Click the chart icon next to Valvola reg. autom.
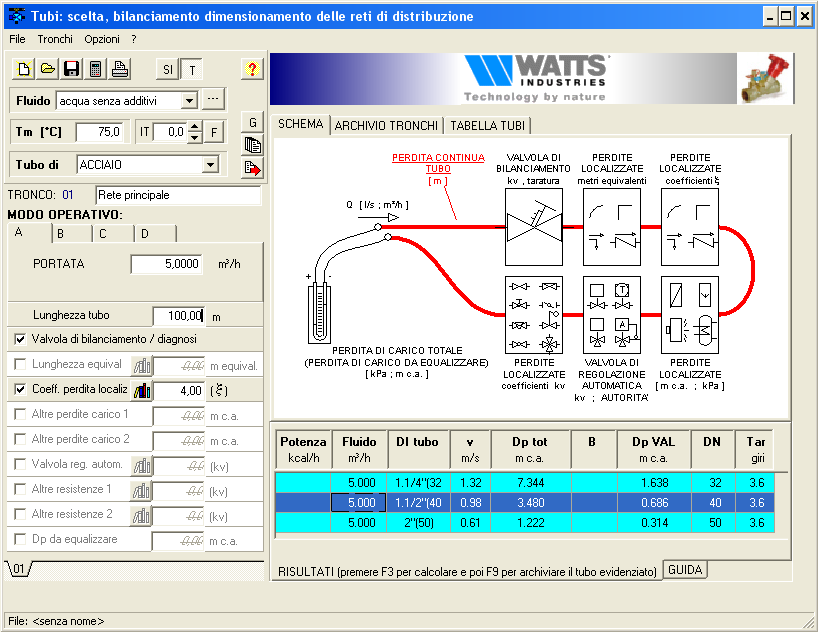 (x=141, y=466)
